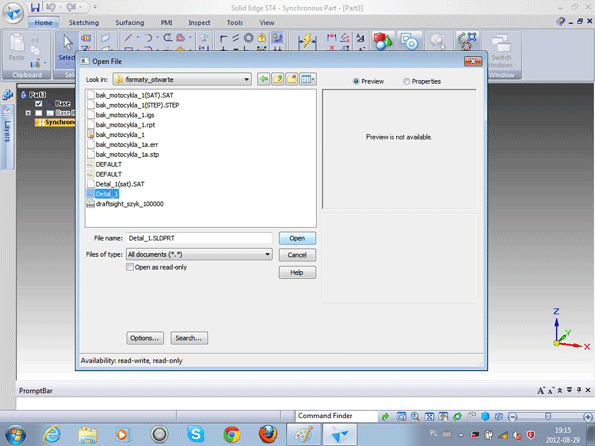Open Skype from the taskbar
Screen dimensions: 595x446
195,434
